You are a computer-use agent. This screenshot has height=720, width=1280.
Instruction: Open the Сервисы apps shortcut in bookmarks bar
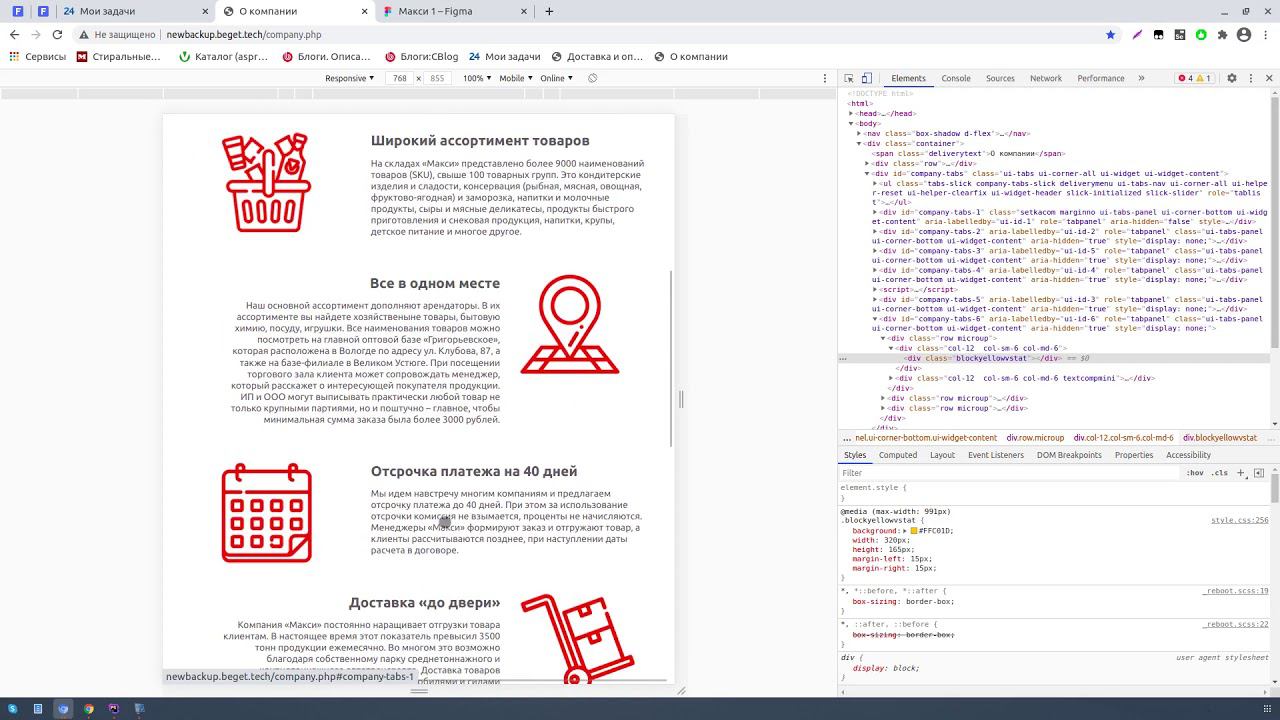click(37, 57)
